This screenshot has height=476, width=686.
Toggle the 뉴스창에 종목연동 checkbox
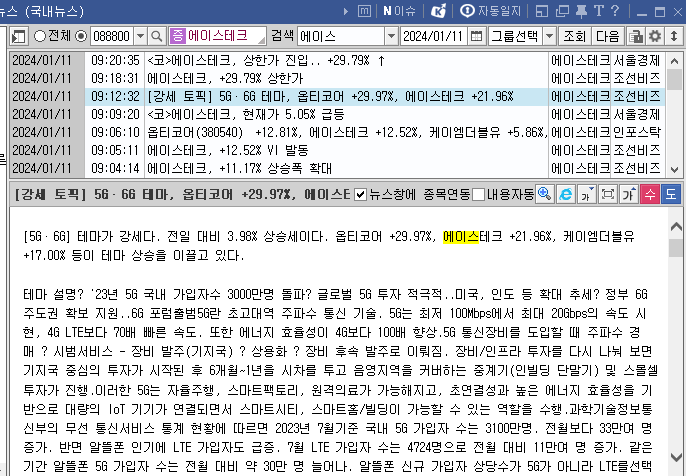click(x=360, y=195)
